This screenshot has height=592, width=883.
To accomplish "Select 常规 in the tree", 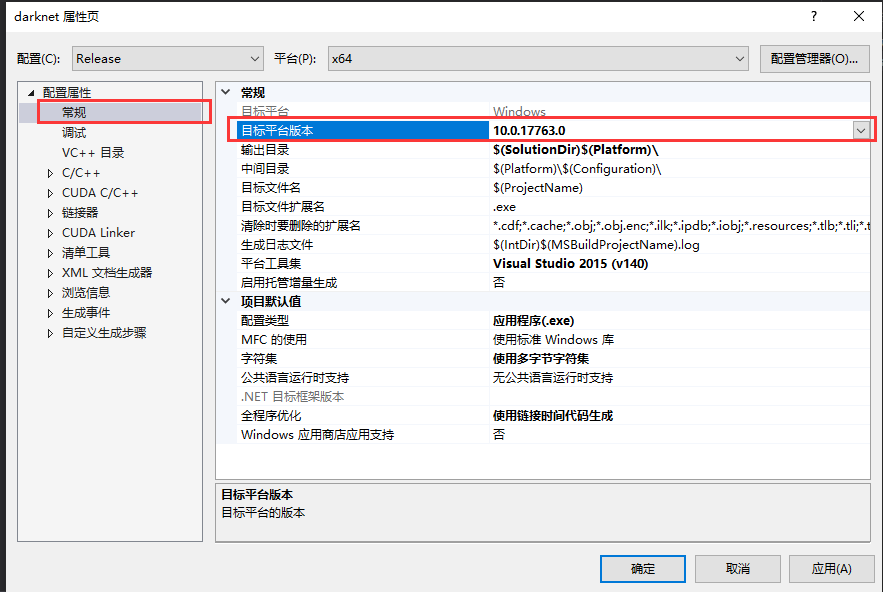I will [x=74, y=112].
